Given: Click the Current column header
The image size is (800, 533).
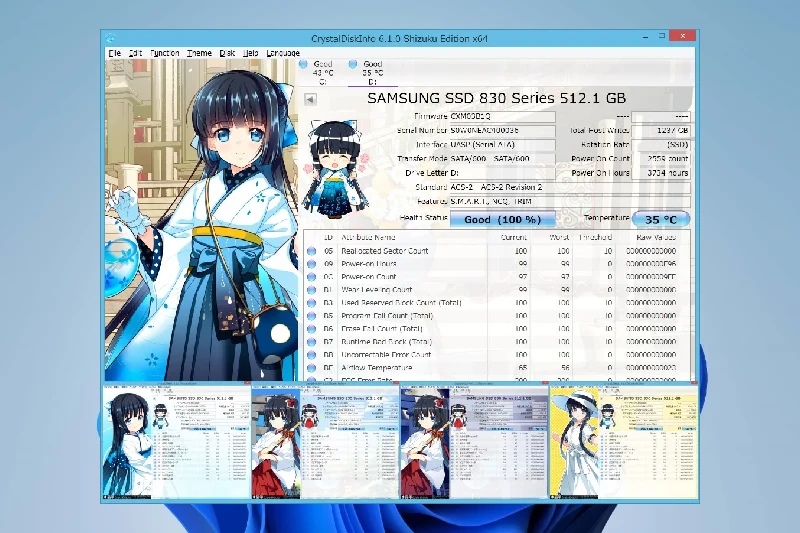Looking at the screenshot, I should click(514, 237).
